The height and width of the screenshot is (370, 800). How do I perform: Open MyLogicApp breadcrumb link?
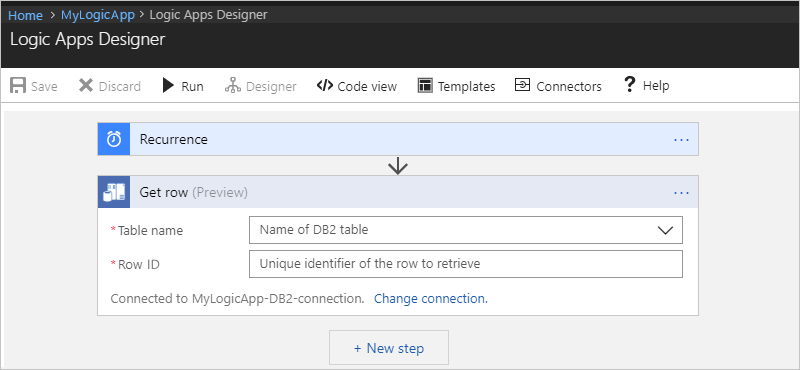tap(98, 15)
